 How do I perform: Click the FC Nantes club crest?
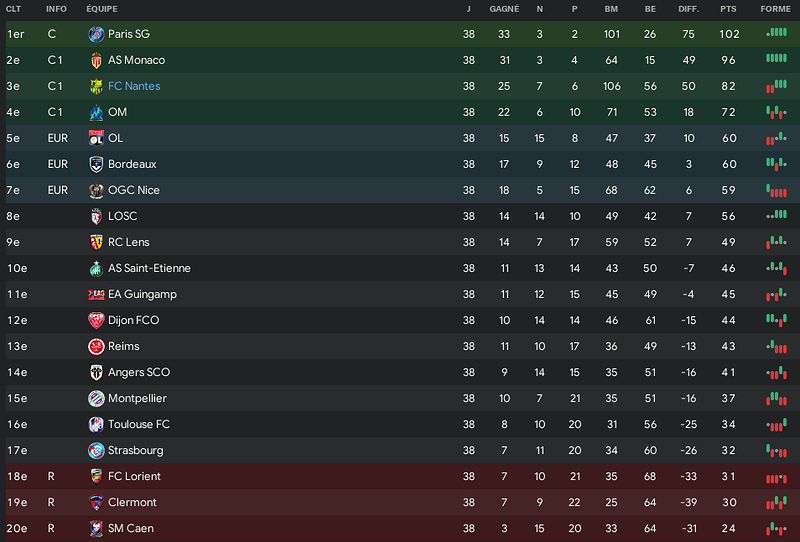click(x=96, y=86)
